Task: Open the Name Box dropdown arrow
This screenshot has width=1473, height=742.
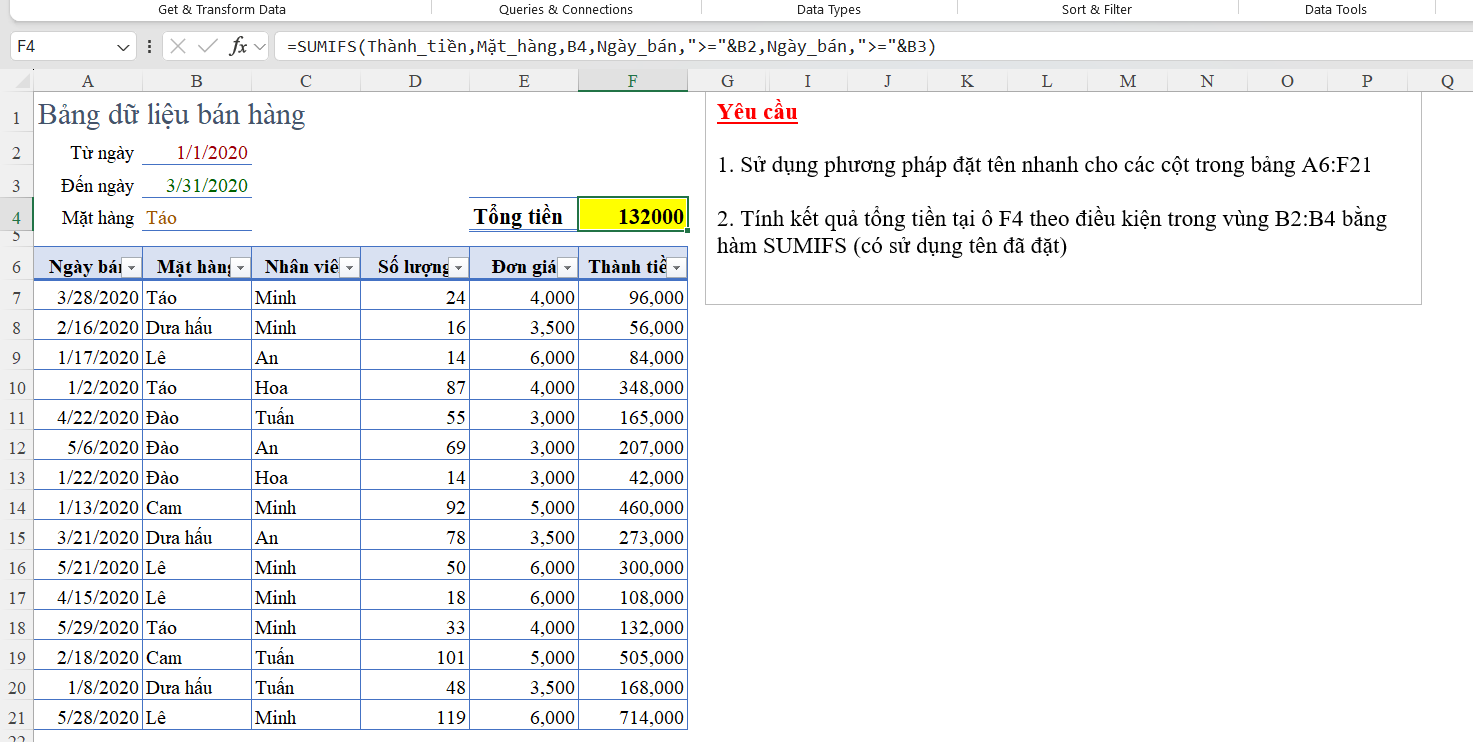Action: click(x=123, y=47)
